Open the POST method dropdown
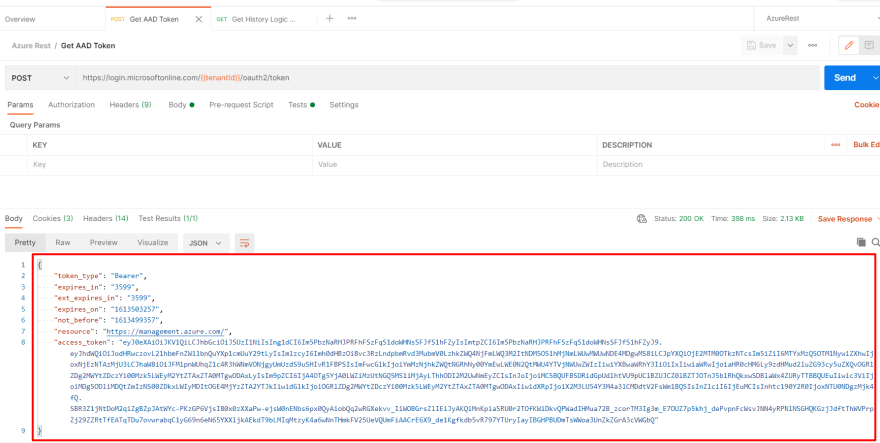This screenshot has width=880, height=443. (x=38, y=77)
